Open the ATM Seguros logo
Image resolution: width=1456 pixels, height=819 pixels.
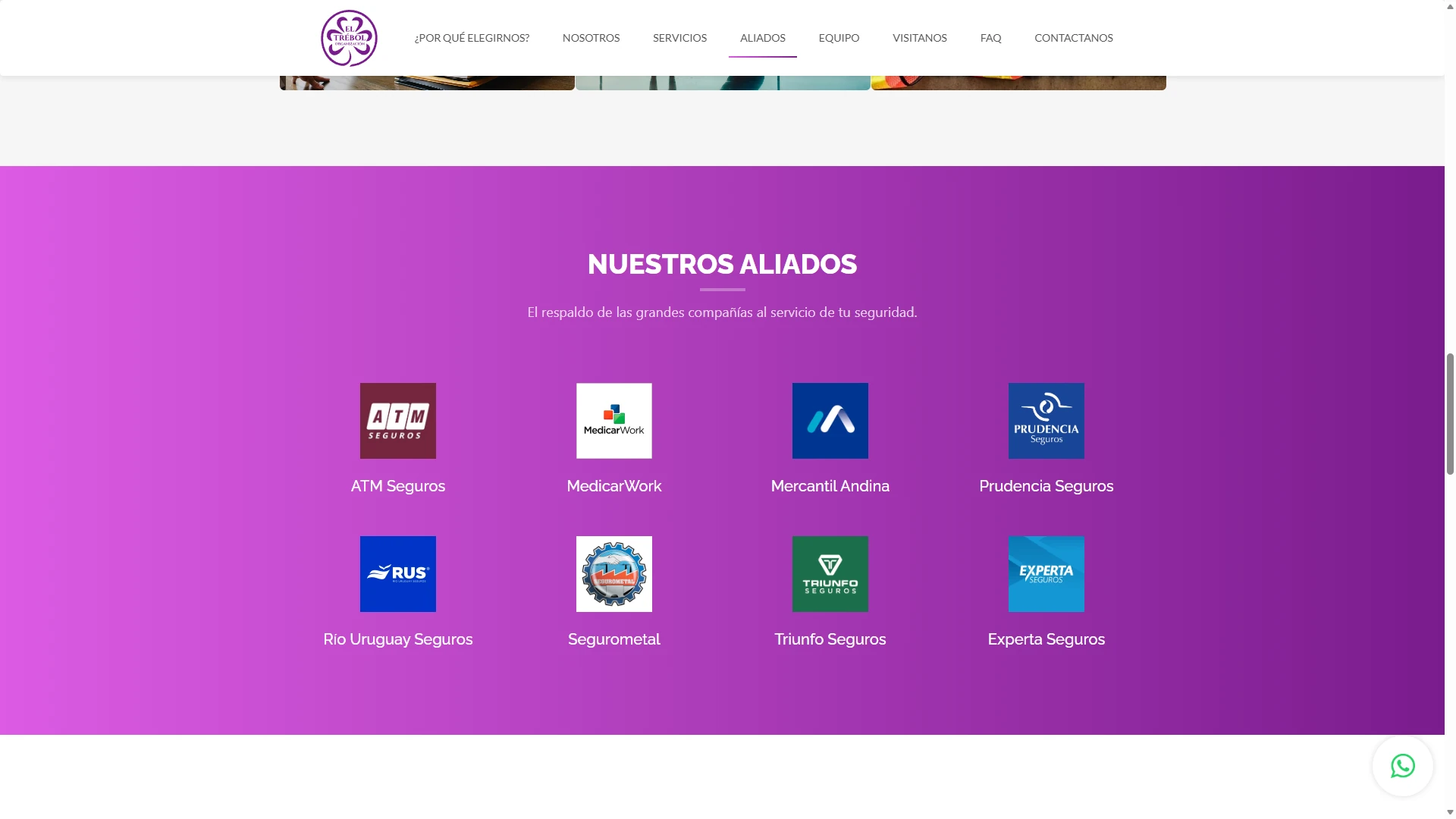click(x=398, y=421)
